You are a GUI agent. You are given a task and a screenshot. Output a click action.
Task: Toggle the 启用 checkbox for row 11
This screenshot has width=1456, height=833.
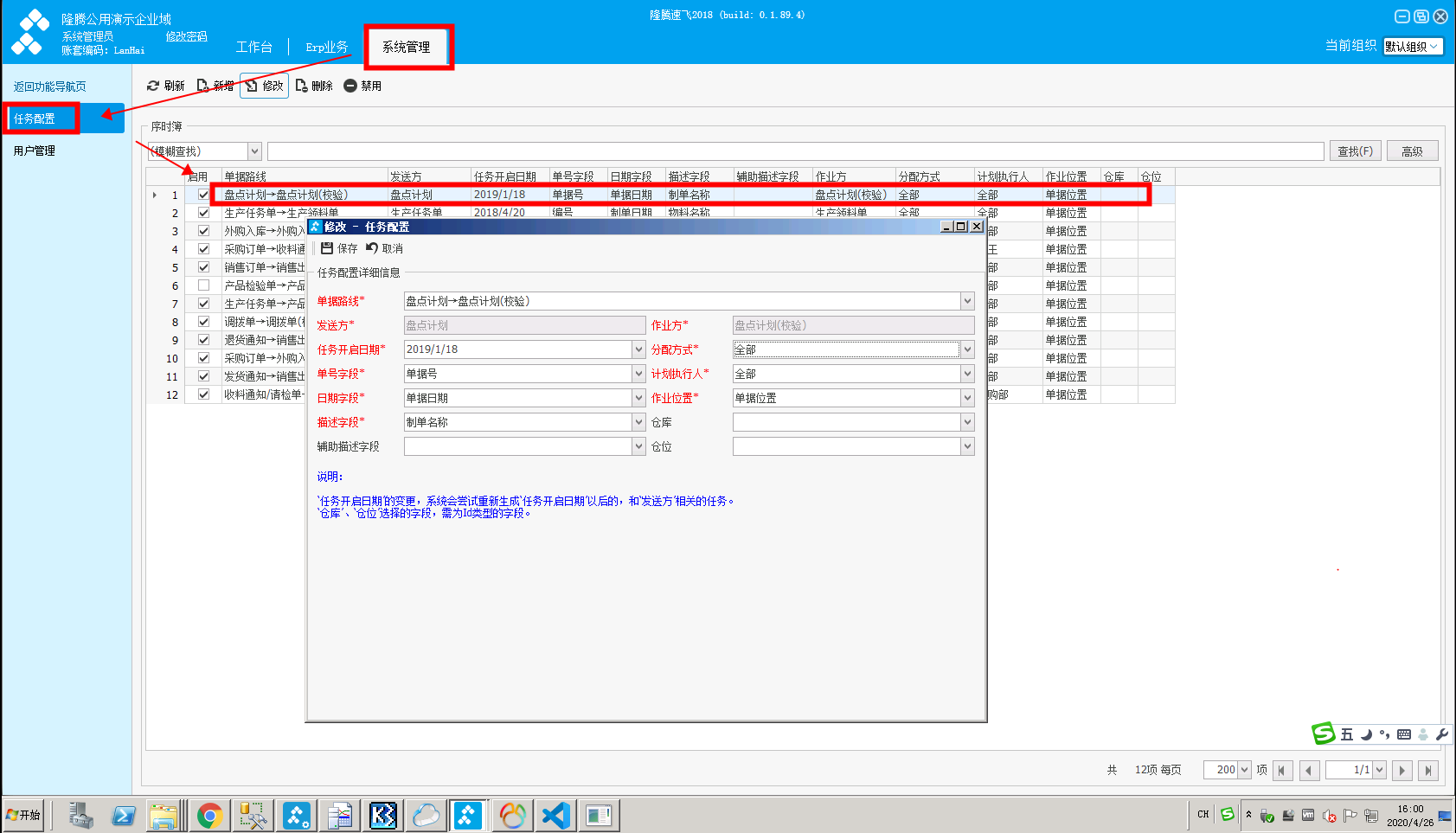click(x=203, y=376)
